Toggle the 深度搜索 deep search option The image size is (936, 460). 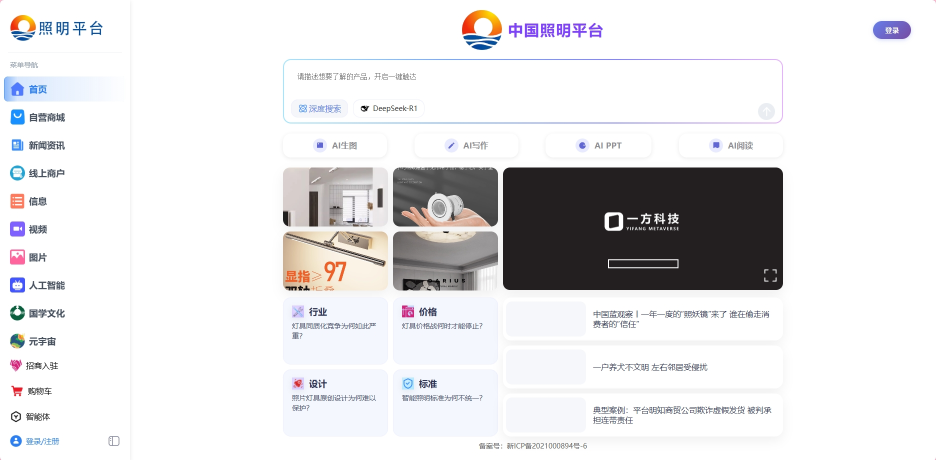tap(317, 108)
